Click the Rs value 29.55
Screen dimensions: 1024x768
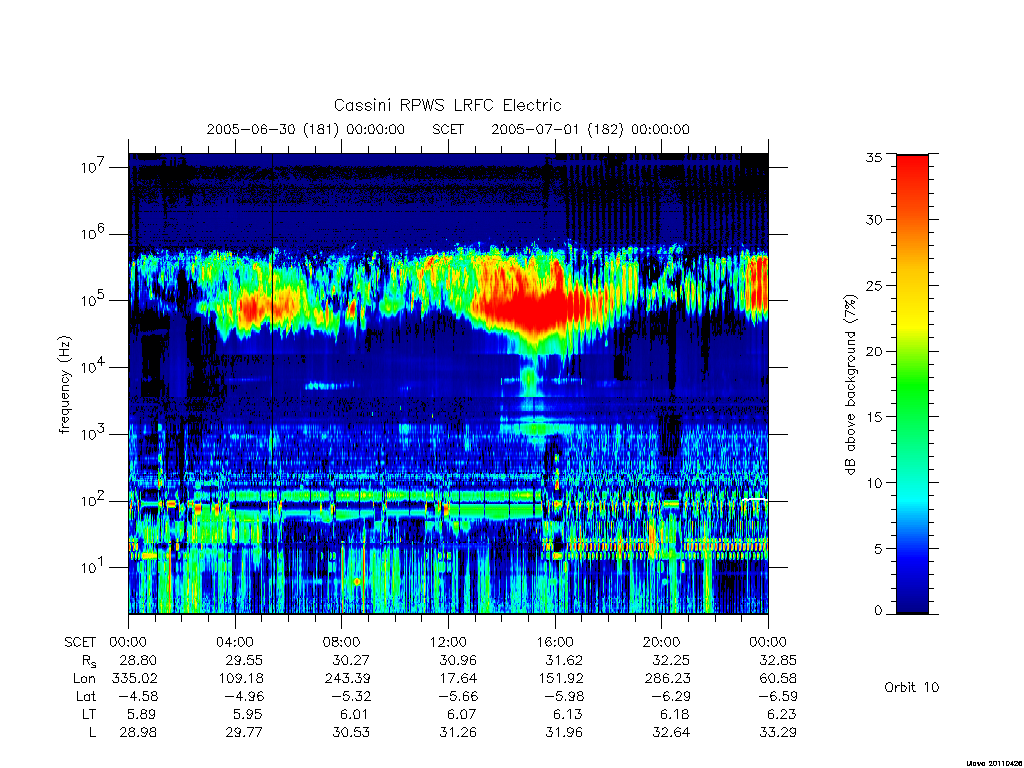click(244, 660)
